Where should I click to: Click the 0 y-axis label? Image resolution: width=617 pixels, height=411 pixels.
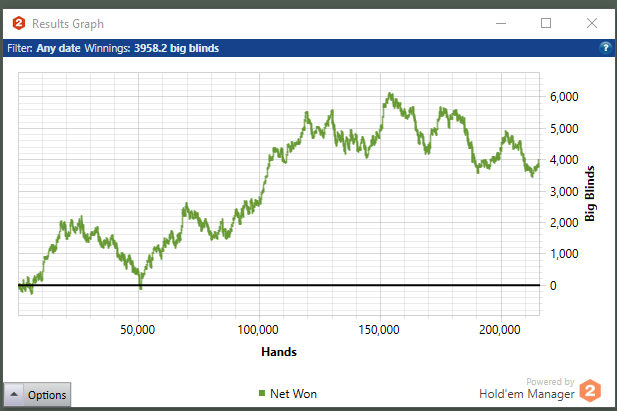[x=553, y=286]
